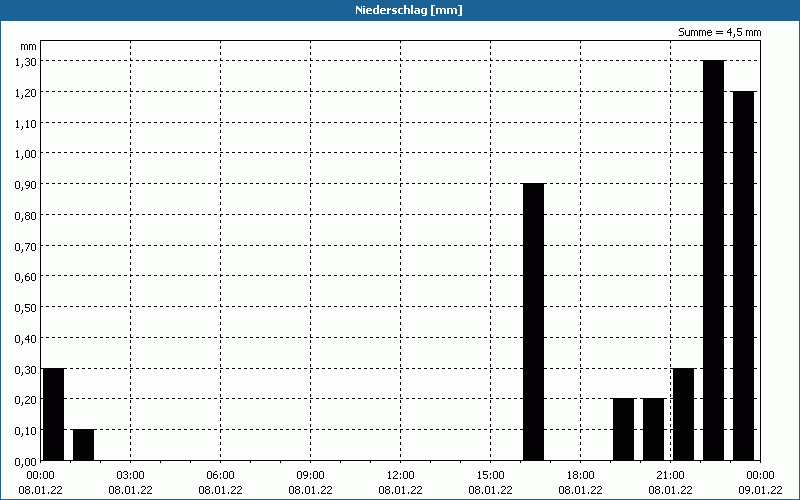This screenshot has height=500, width=800.
Task: Select the 0,10 mm precipitation bar
Action: click(x=84, y=445)
